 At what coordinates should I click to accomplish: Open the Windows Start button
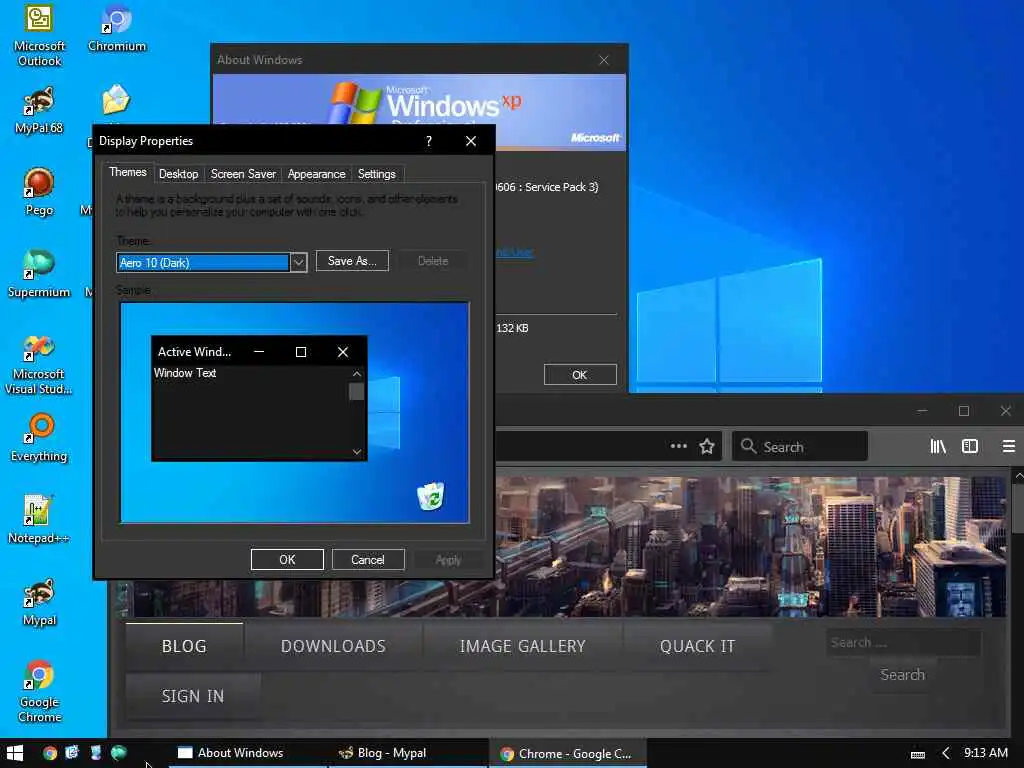[14, 753]
